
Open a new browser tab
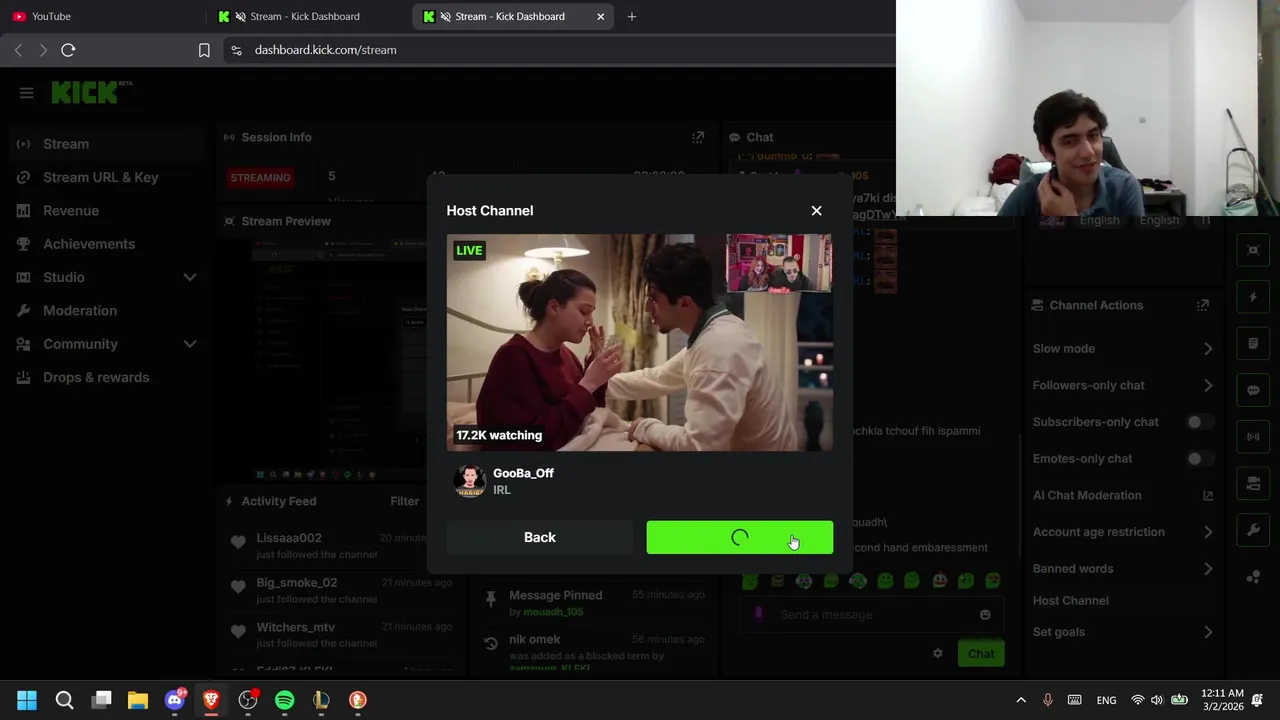pyautogui.click(x=631, y=16)
